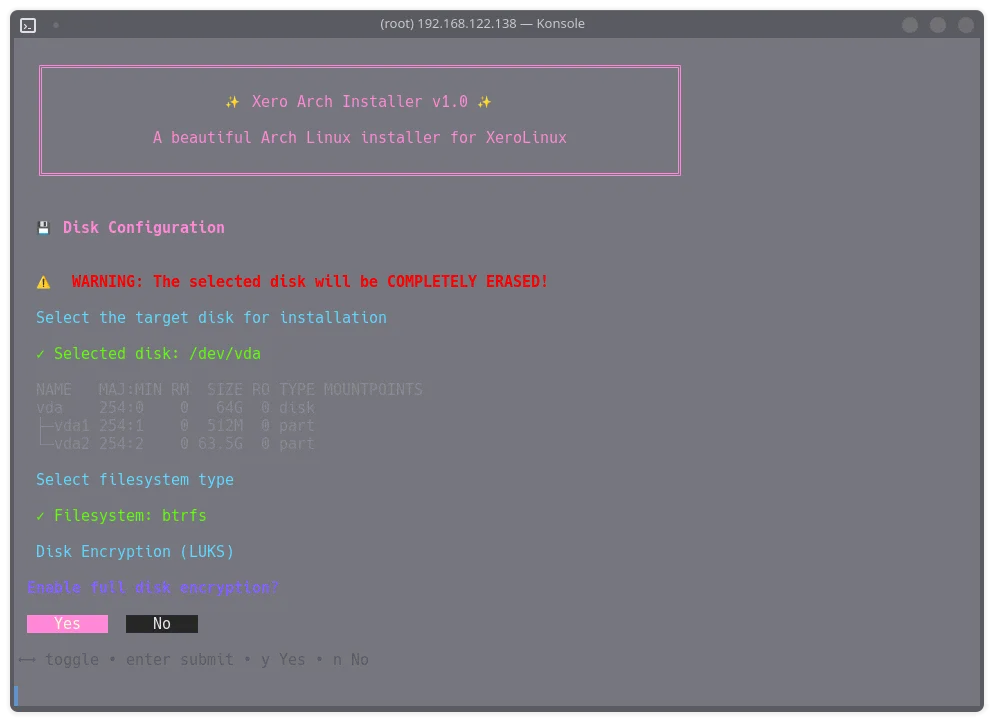The image size is (994, 722).
Task: Click the sparkle icon left of the installer title
Action: pos(231,101)
